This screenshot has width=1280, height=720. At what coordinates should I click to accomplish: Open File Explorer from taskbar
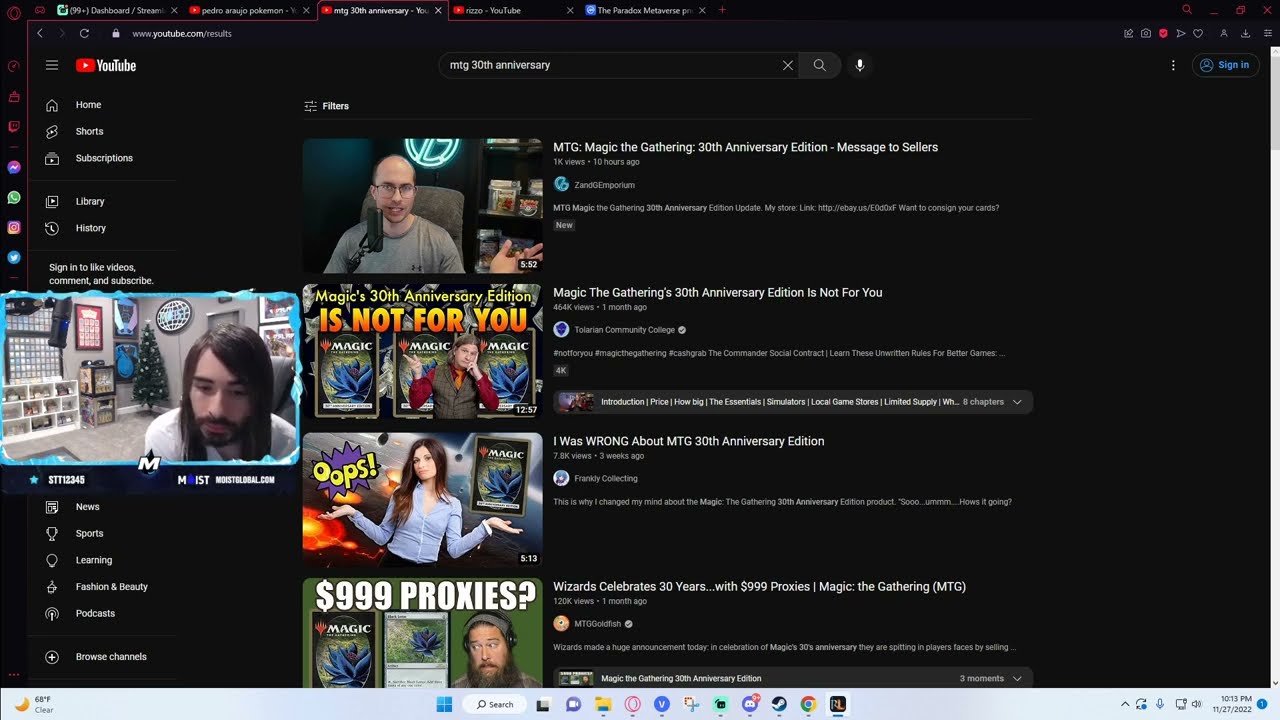click(603, 704)
